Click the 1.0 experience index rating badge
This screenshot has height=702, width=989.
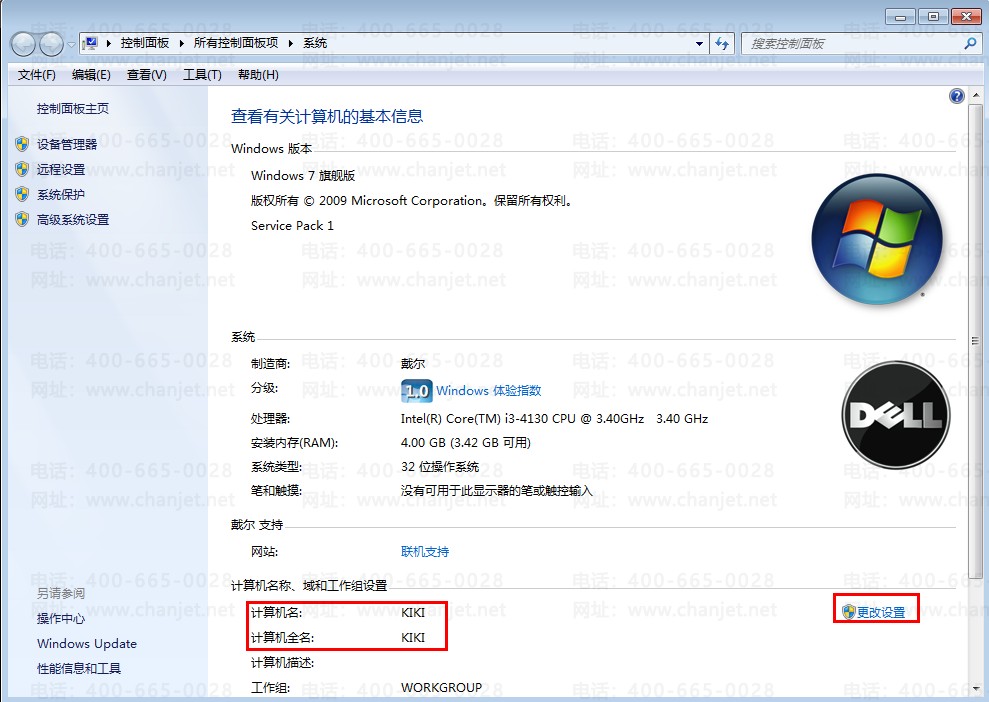tap(416, 391)
